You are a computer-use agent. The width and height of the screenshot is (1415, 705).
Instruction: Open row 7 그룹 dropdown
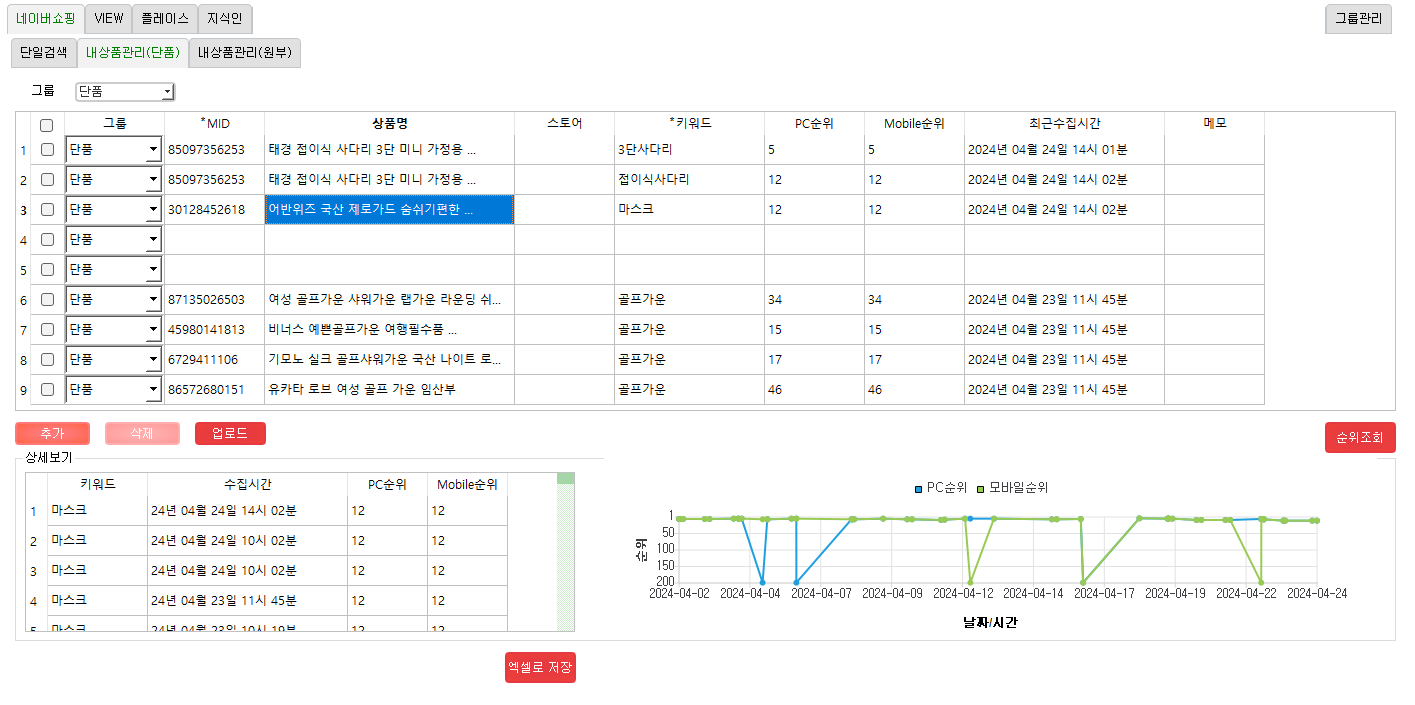click(153, 330)
